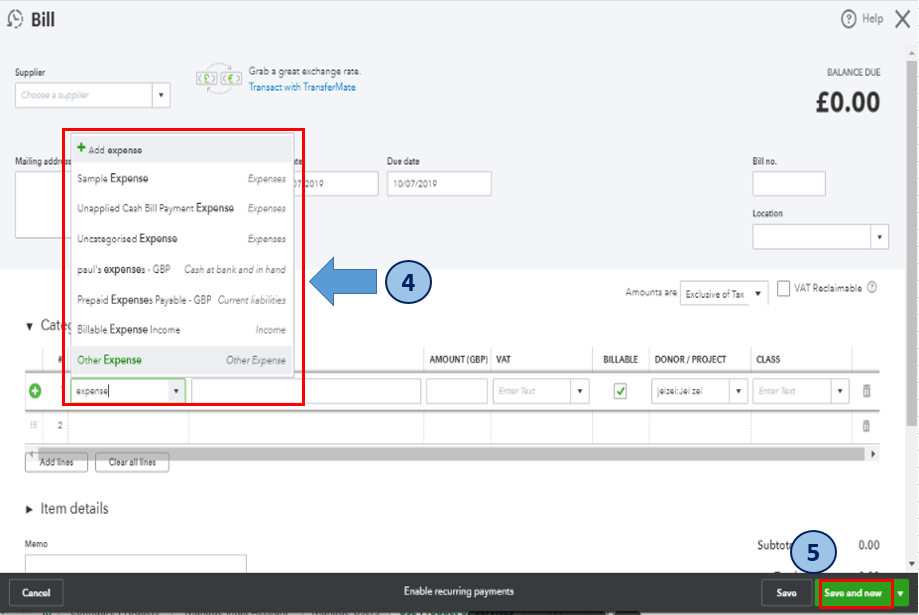Click the green add line plus icon
This screenshot has width=919, height=615.
(35, 391)
